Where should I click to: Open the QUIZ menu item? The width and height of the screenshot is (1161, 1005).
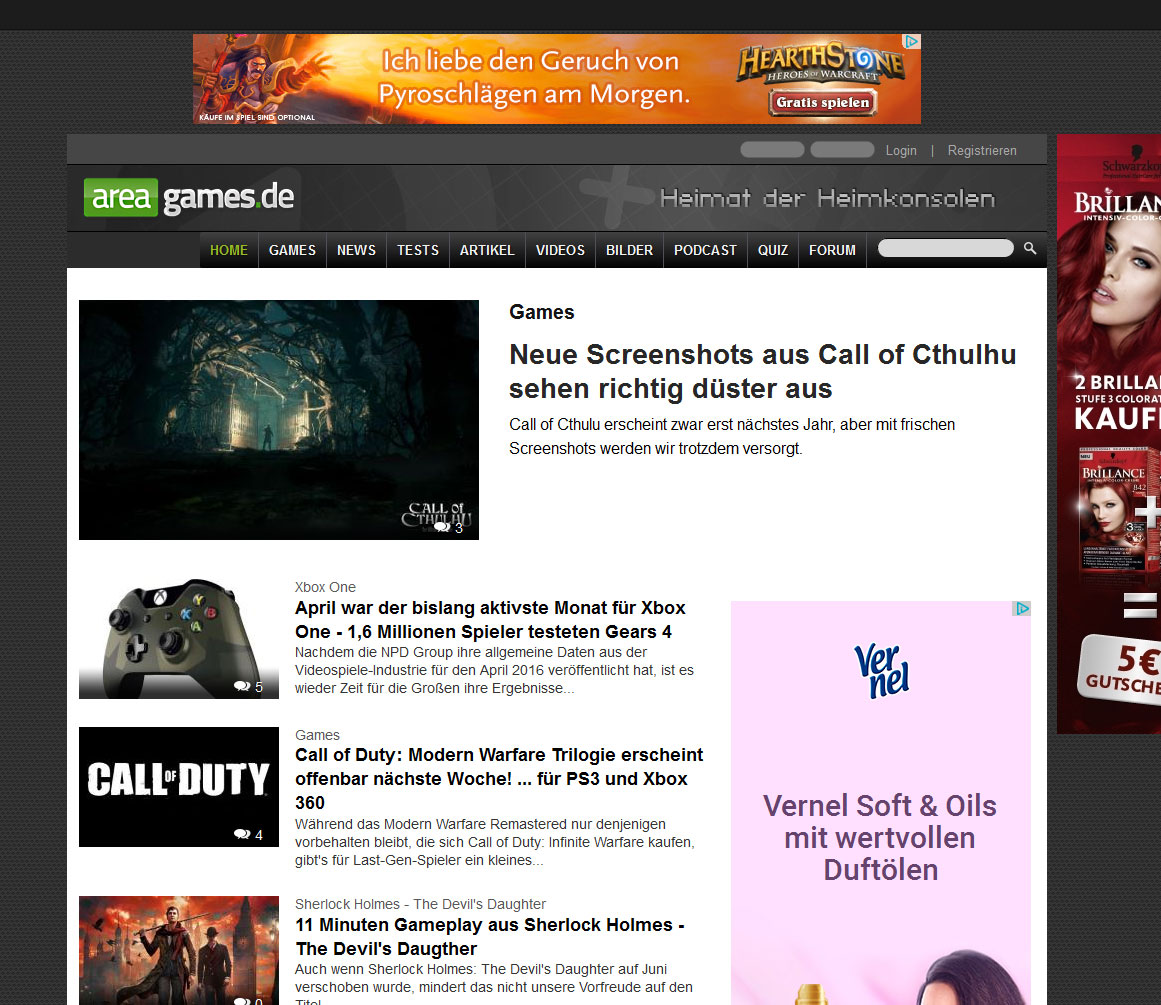tap(773, 250)
